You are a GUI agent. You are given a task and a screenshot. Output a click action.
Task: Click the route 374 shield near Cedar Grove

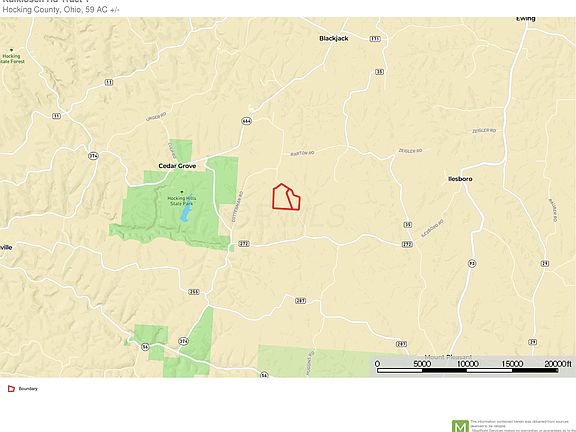click(93, 156)
